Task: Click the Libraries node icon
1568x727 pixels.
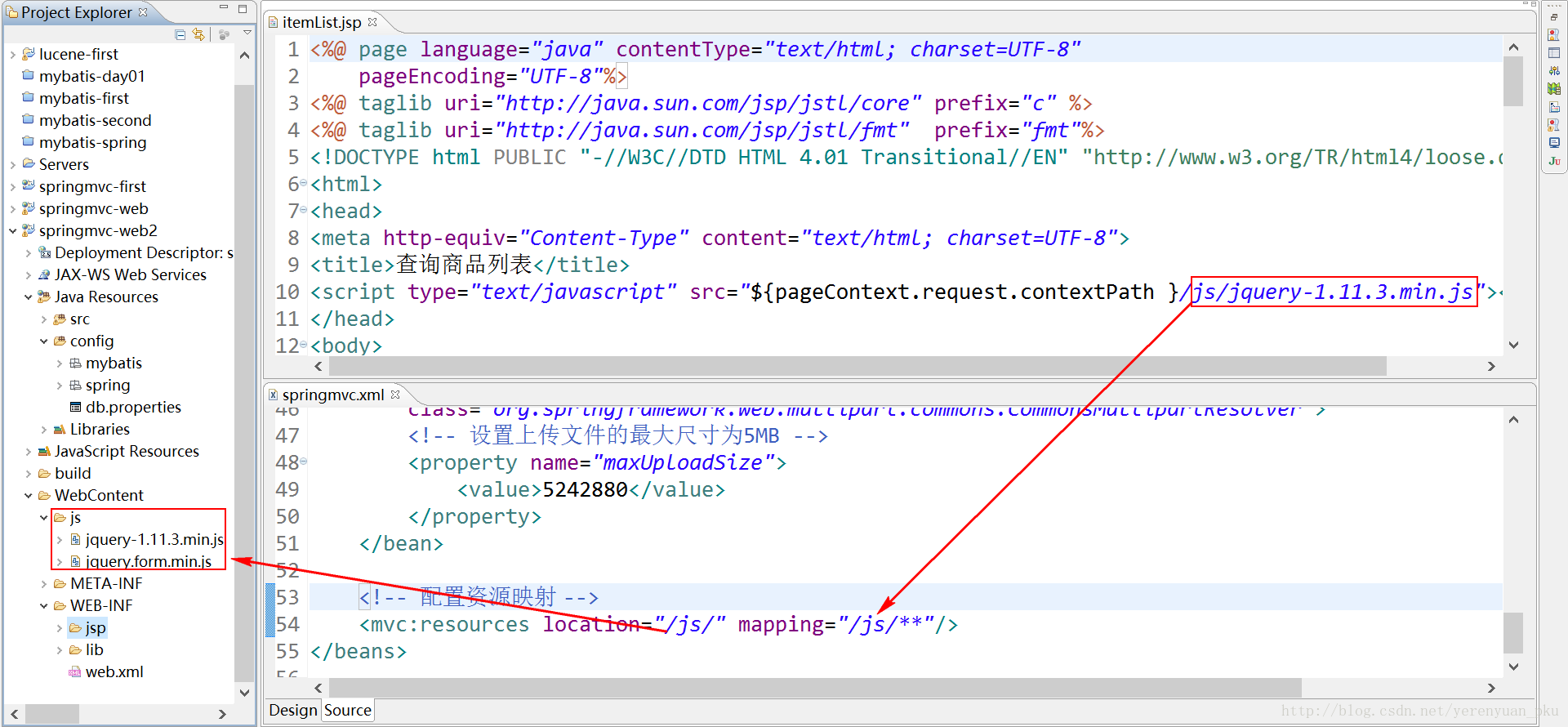Action: [60, 429]
